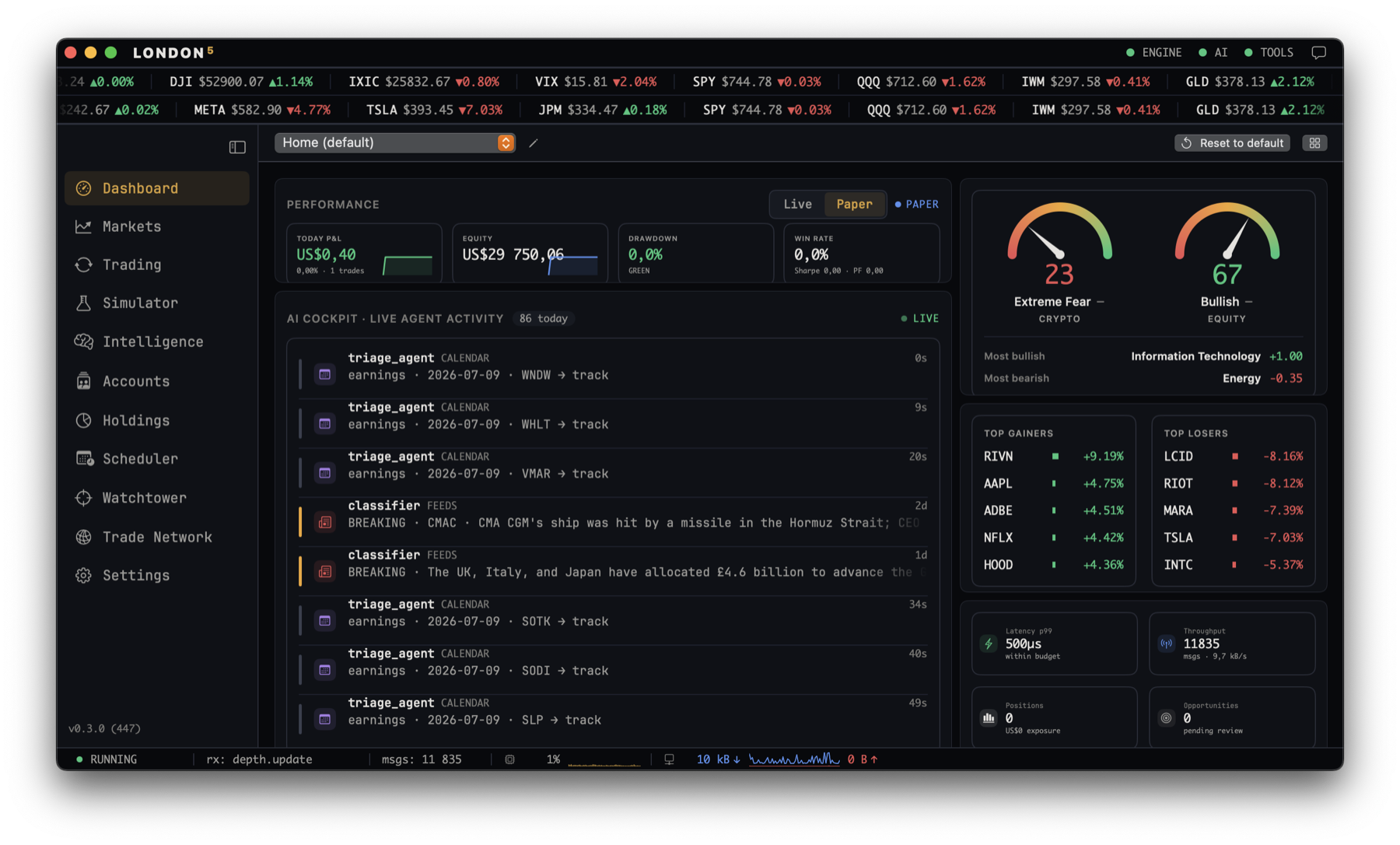Click Reset to default button

coord(1233,143)
